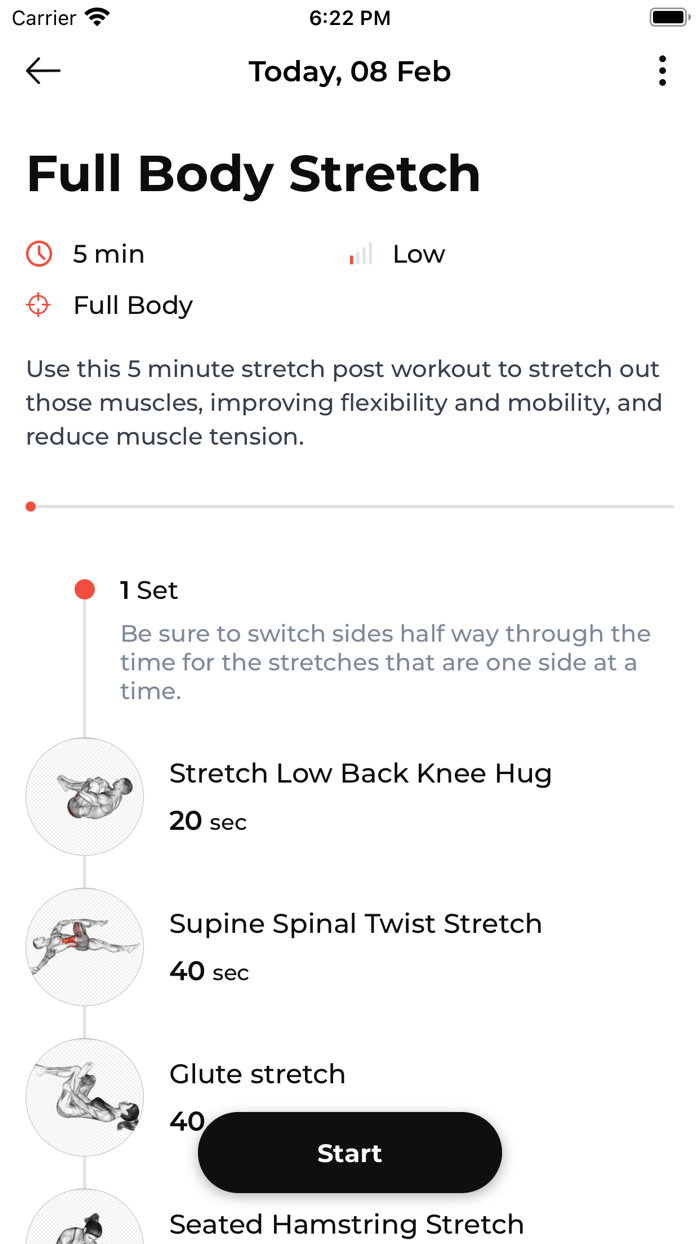Open the Stretch Low Back Knee Hug details
Screen dimensions: 700x1244
point(360,773)
